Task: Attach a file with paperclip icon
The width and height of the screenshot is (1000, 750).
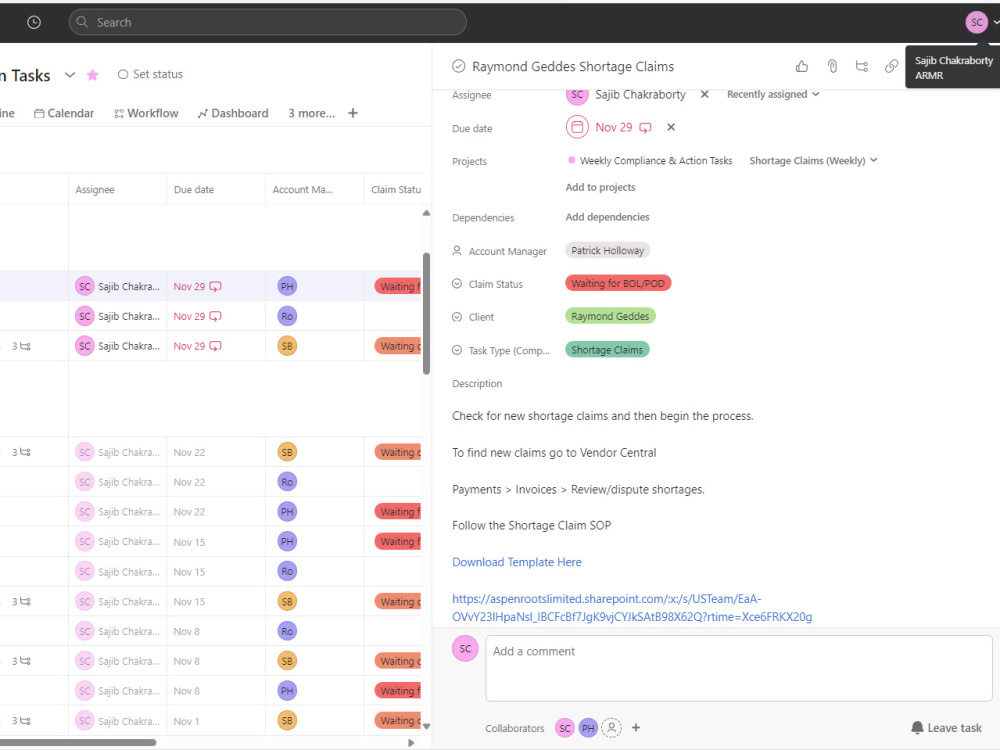Action: pyautogui.click(x=832, y=66)
